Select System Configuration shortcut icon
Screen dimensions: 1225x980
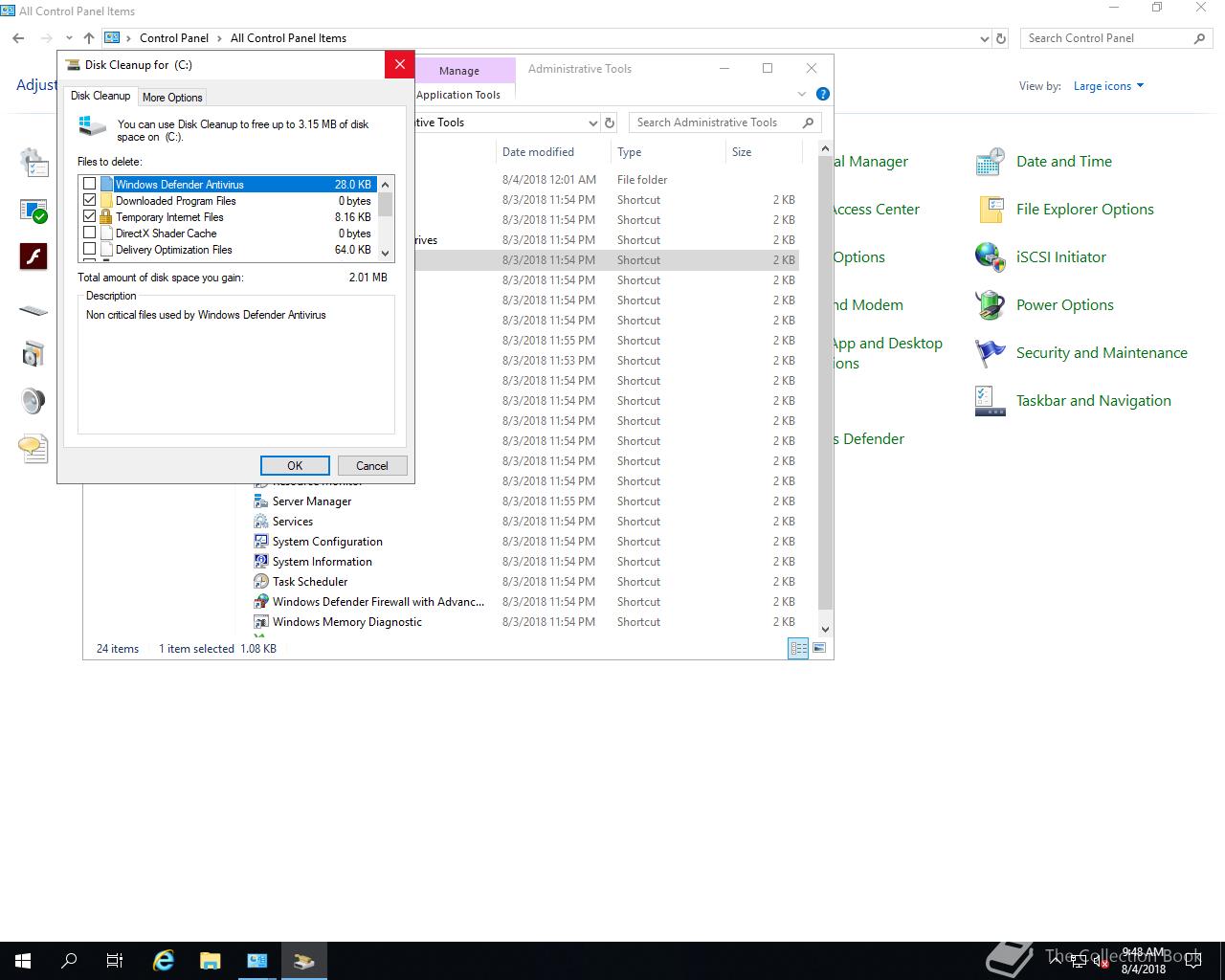coord(261,542)
